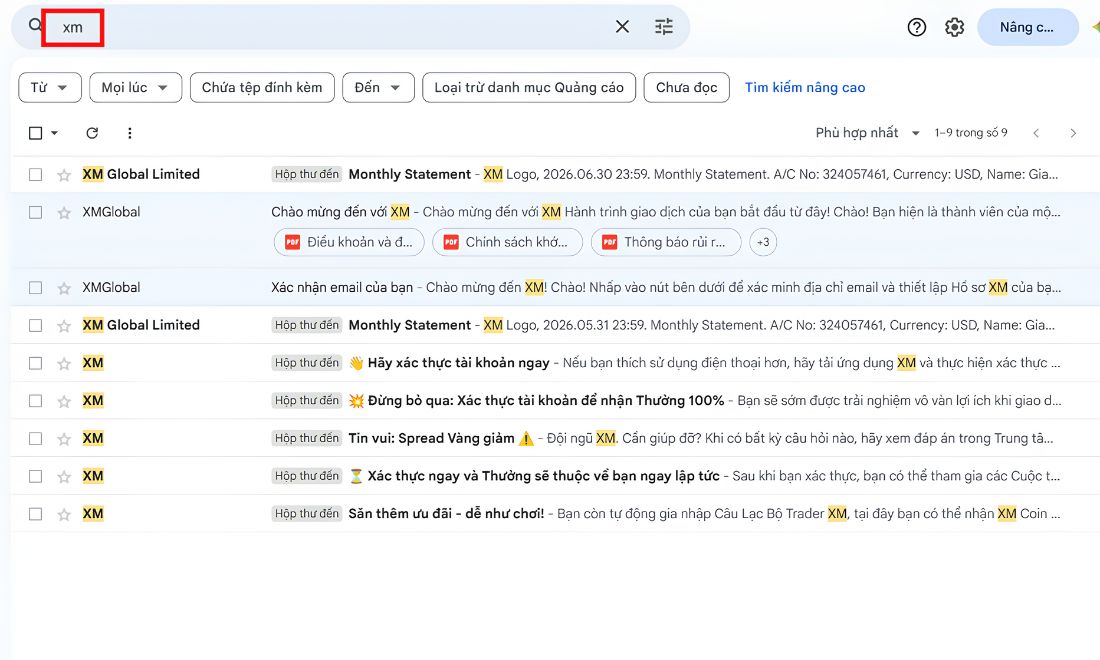Open the Thông báo rủi r... PDF attachment

pyautogui.click(x=666, y=242)
